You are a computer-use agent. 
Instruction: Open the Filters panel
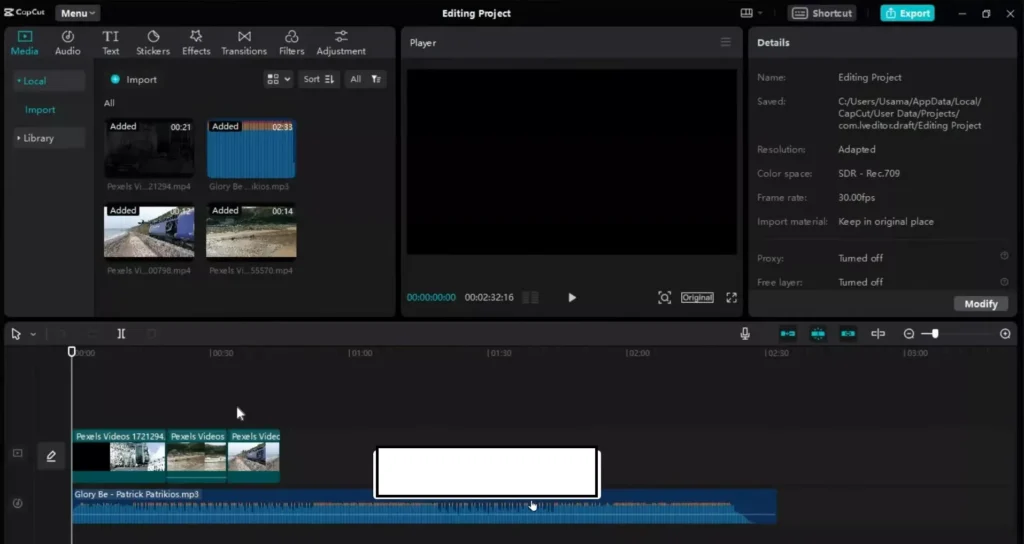pos(291,42)
